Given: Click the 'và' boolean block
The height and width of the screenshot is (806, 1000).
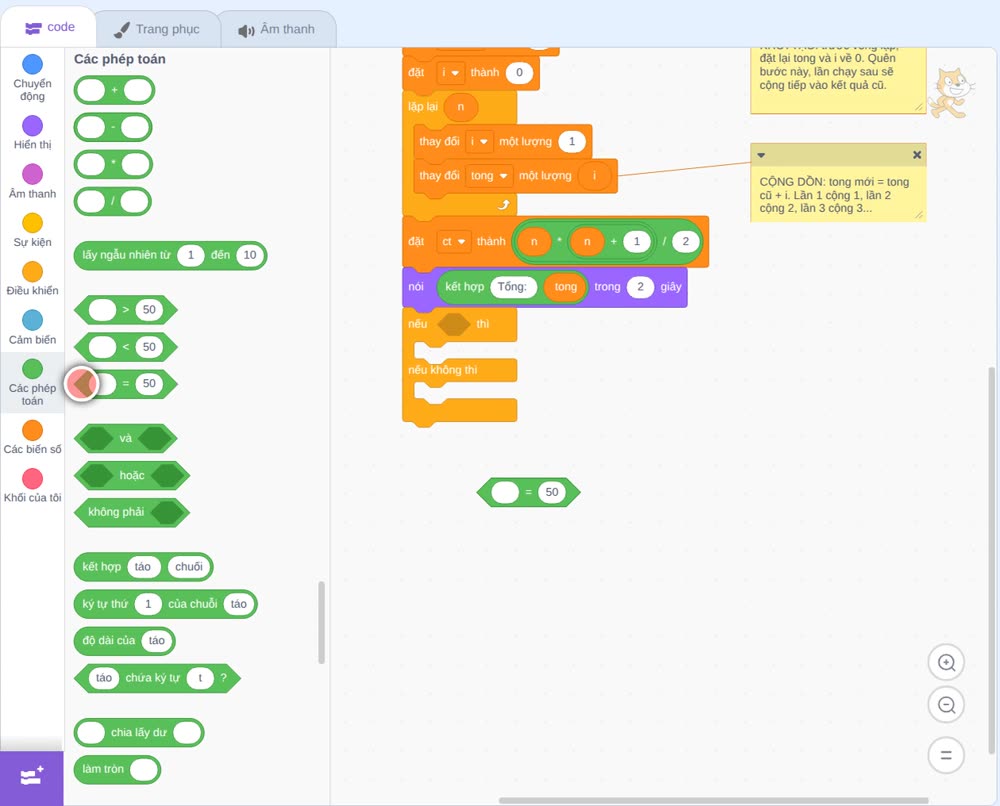Looking at the screenshot, I should [126, 439].
